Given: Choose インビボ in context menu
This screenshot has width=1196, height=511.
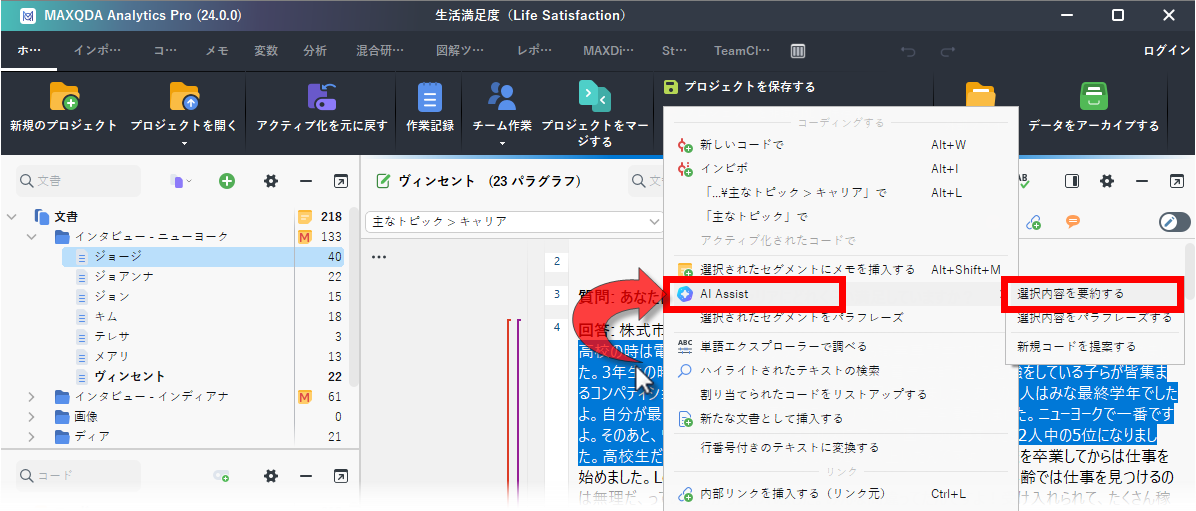Looking at the screenshot, I should [x=841, y=168].
